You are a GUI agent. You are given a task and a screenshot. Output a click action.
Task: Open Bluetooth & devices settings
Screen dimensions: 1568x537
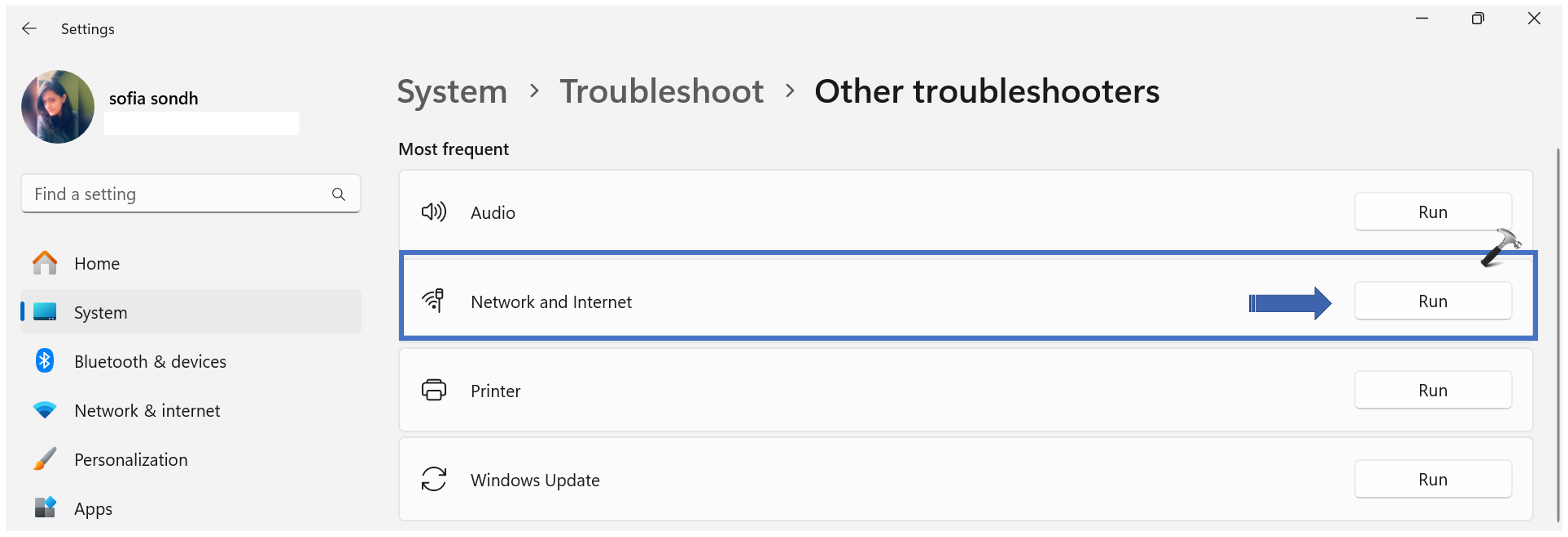click(x=150, y=361)
